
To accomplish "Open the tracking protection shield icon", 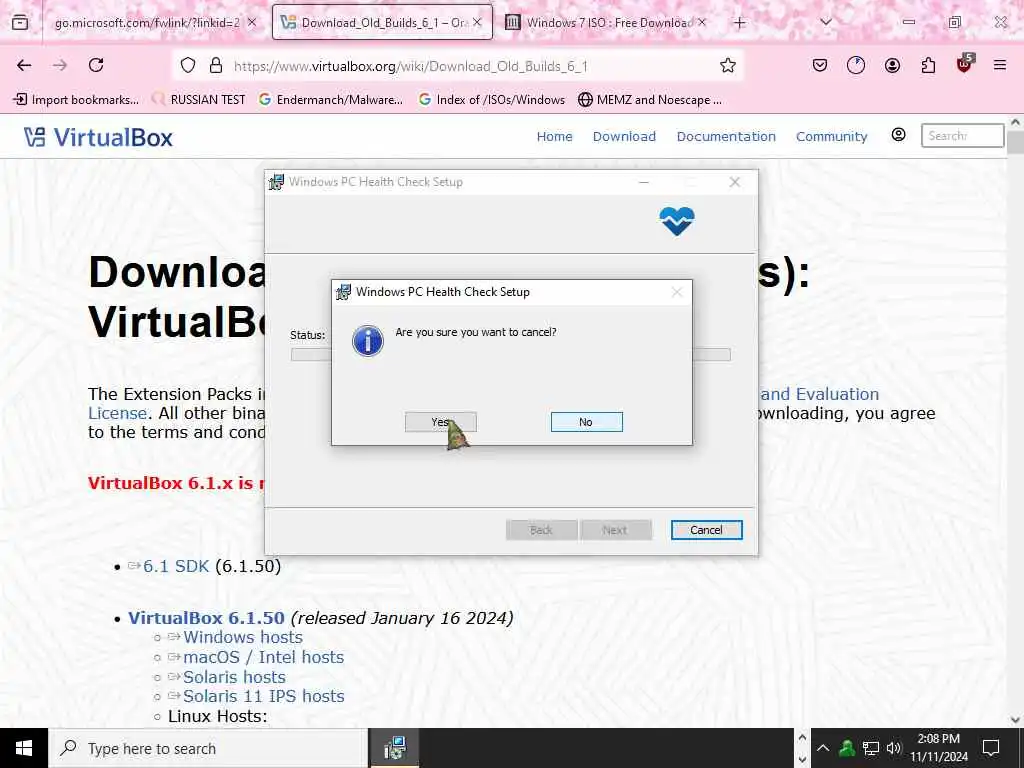I will [x=188, y=65].
